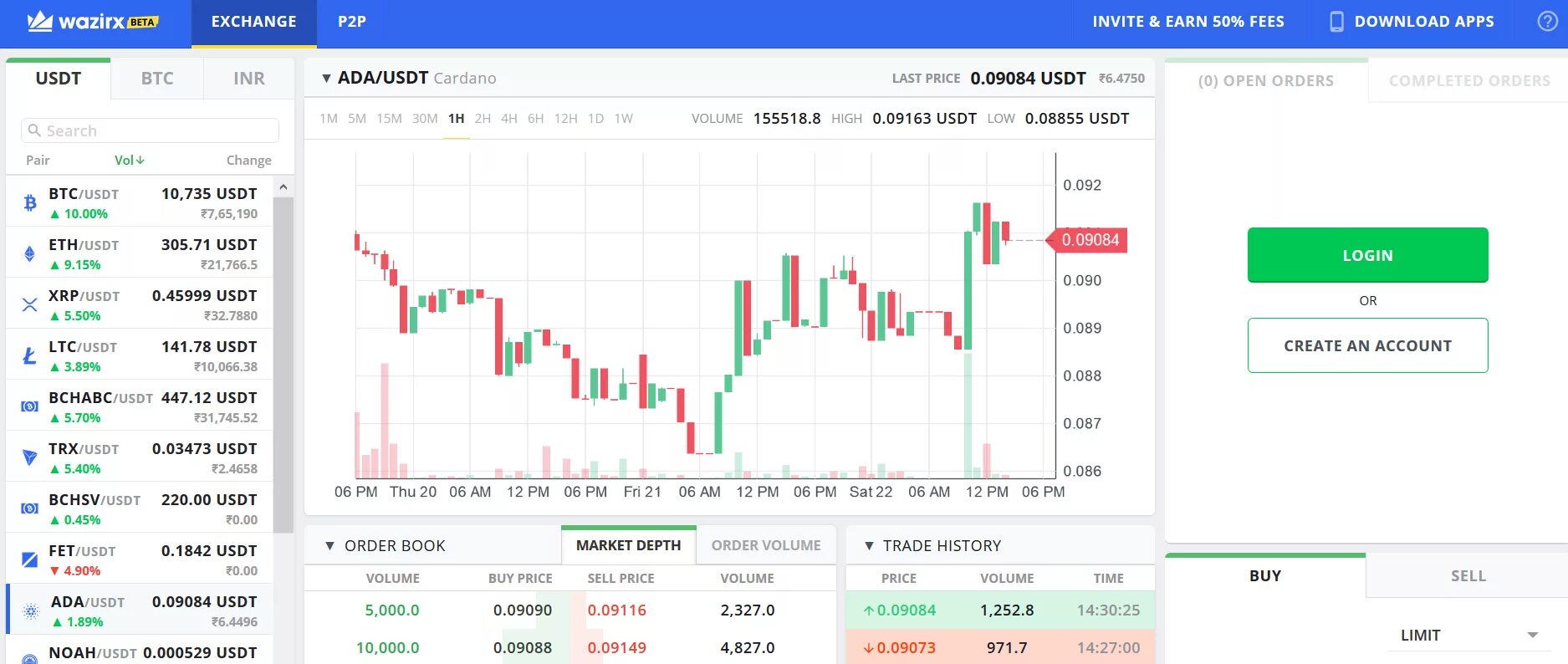Select the BTC/USDT pair row

(140, 202)
